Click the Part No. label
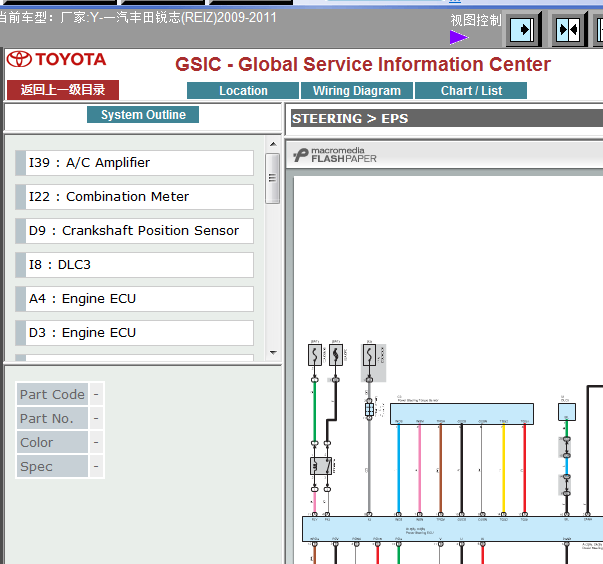The image size is (603, 564). click(52, 418)
